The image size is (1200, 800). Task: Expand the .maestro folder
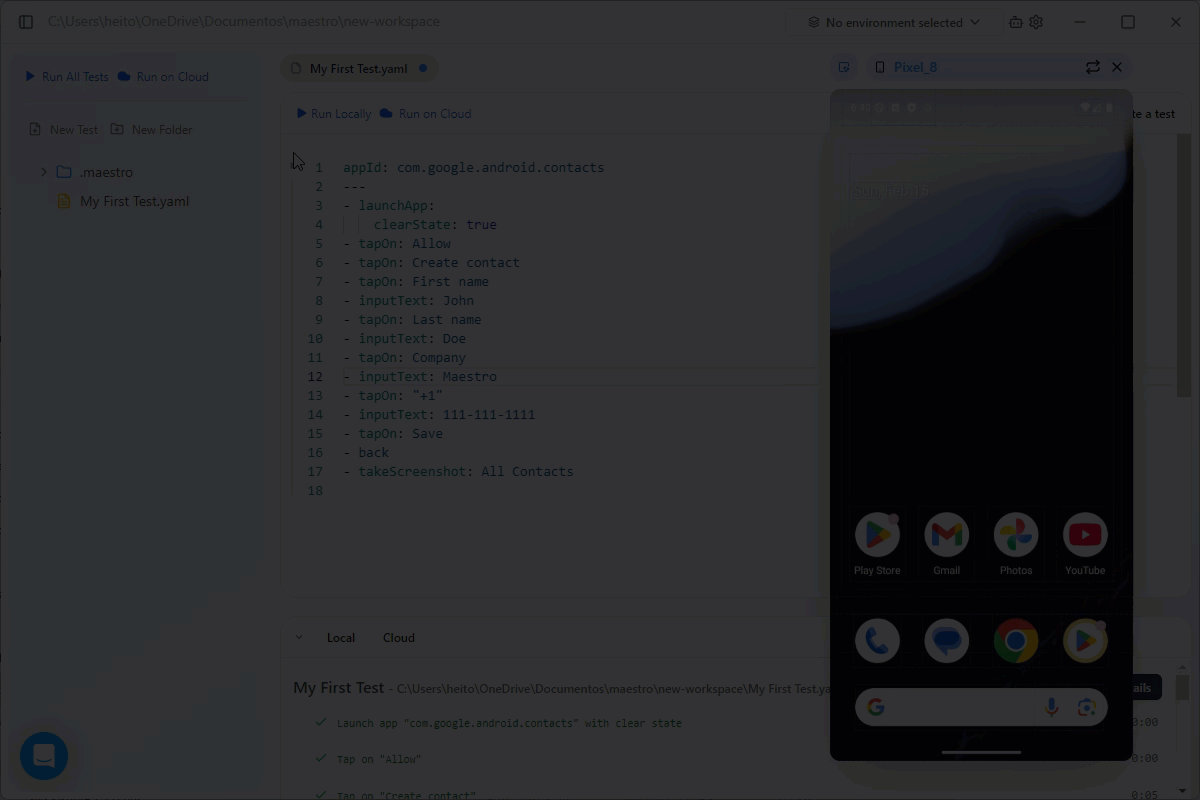(44, 172)
